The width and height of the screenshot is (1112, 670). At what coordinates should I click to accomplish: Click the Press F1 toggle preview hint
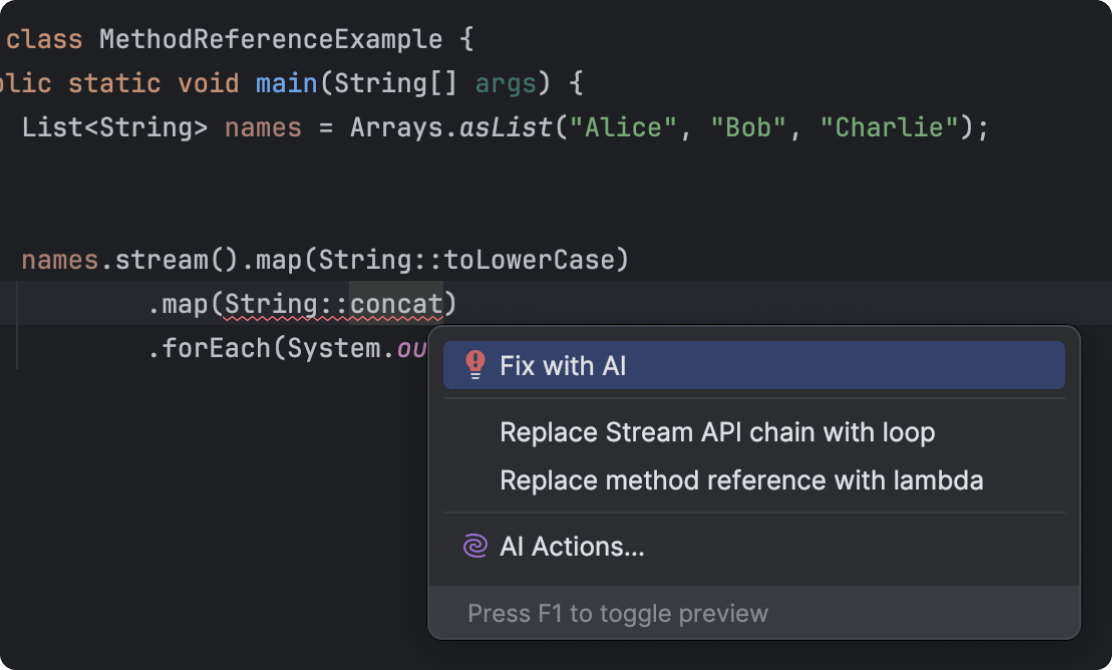point(618,613)
